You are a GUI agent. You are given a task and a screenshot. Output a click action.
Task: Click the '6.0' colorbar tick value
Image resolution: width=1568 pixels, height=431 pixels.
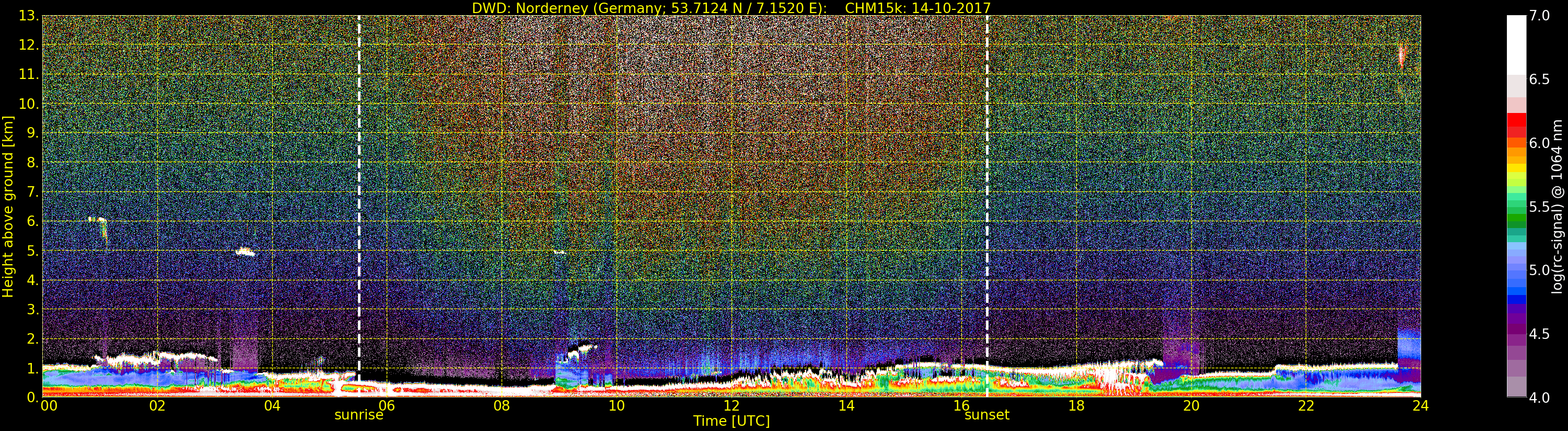click(x=1539, y=143)
